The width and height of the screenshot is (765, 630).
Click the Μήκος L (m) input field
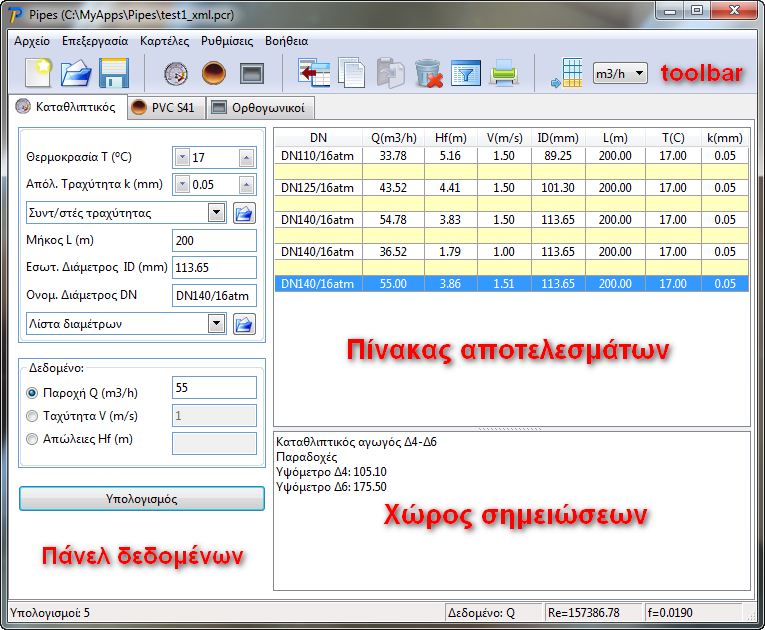[x=214, y=241]
